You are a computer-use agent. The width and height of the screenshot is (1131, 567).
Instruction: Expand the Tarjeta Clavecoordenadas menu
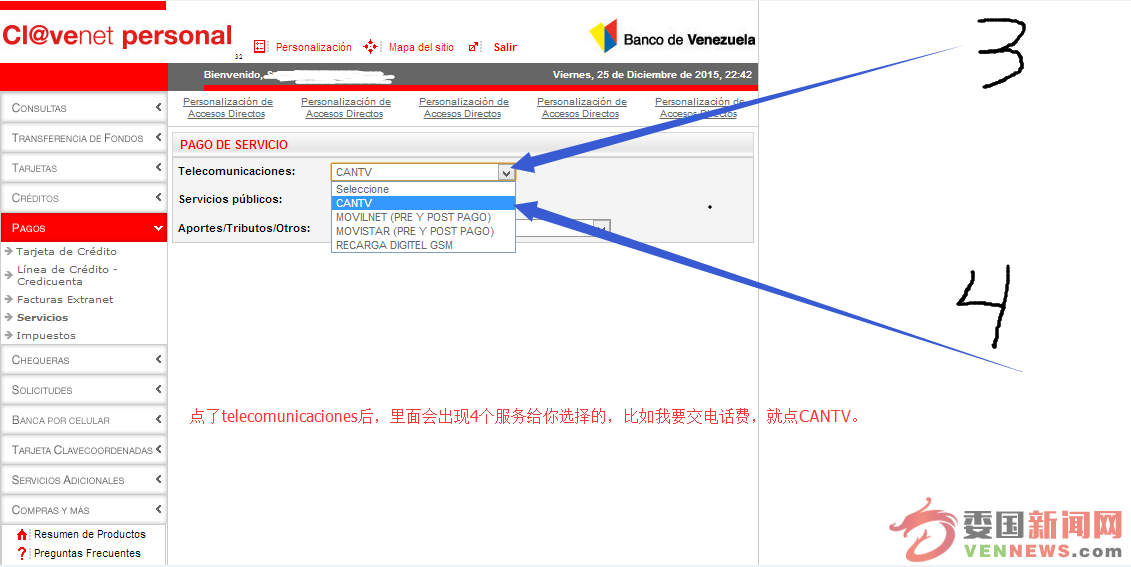point(84,450)
